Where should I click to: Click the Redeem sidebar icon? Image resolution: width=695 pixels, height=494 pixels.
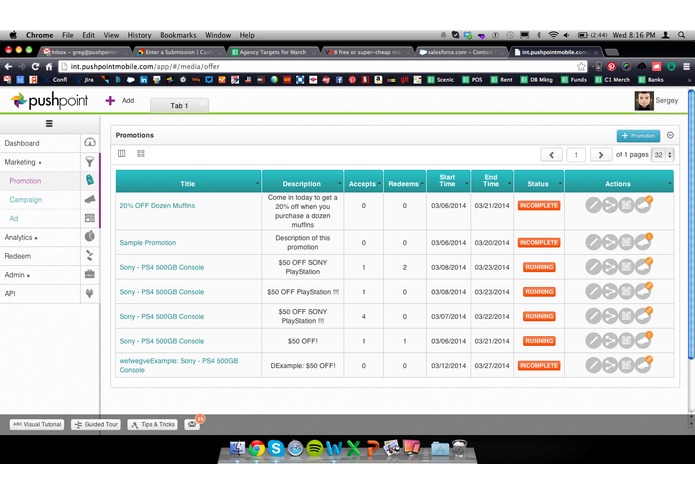click(x=90, y=255)
